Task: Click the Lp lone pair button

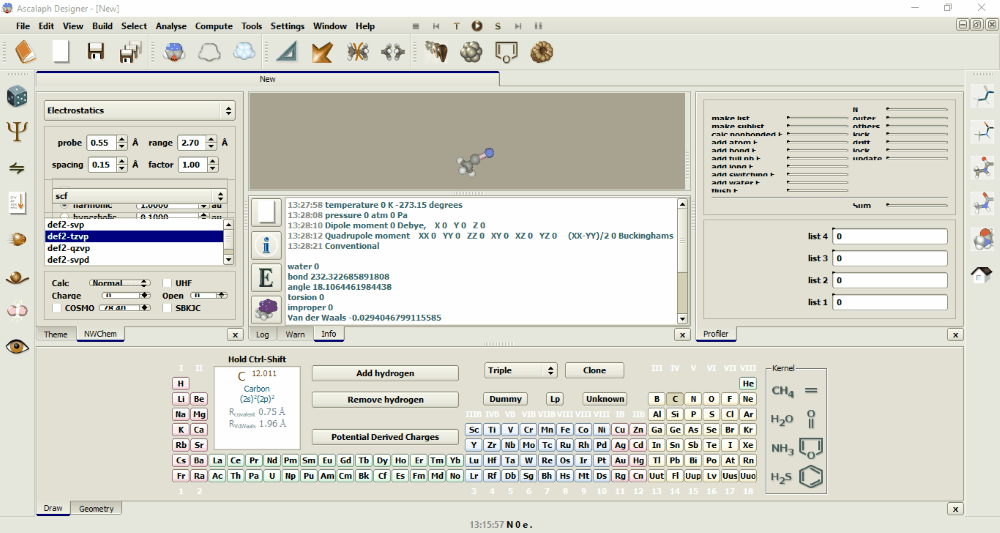Action: tap(555, 399)
